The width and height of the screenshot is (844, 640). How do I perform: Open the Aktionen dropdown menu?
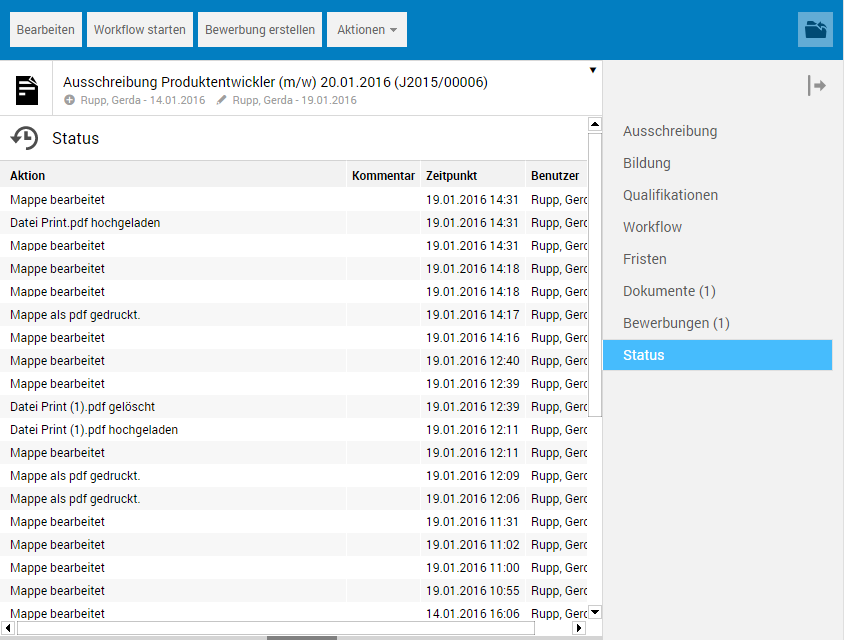pyautogui.click(x=366, y=30)
